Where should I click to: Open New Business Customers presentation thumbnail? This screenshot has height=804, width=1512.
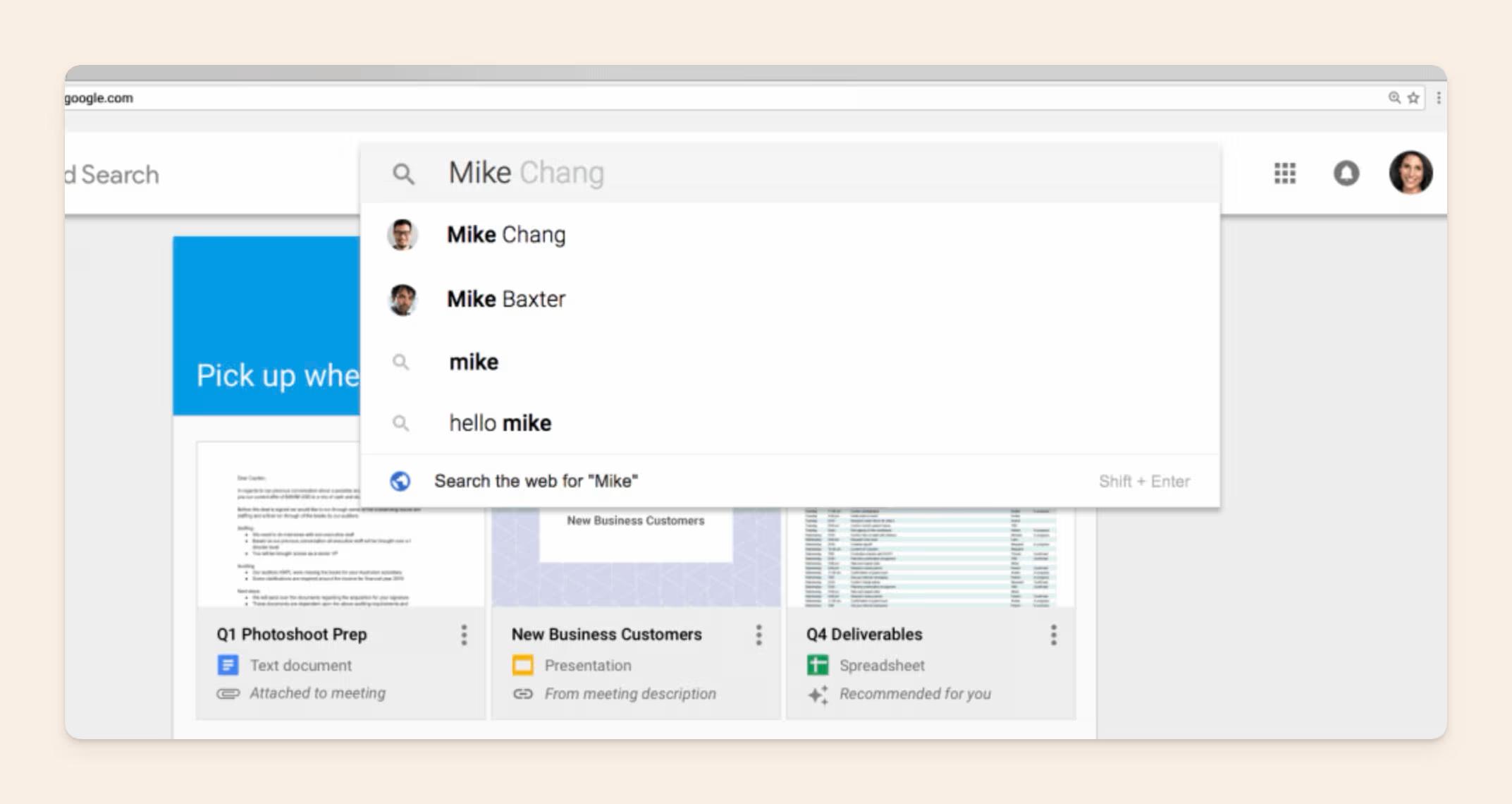636,557
